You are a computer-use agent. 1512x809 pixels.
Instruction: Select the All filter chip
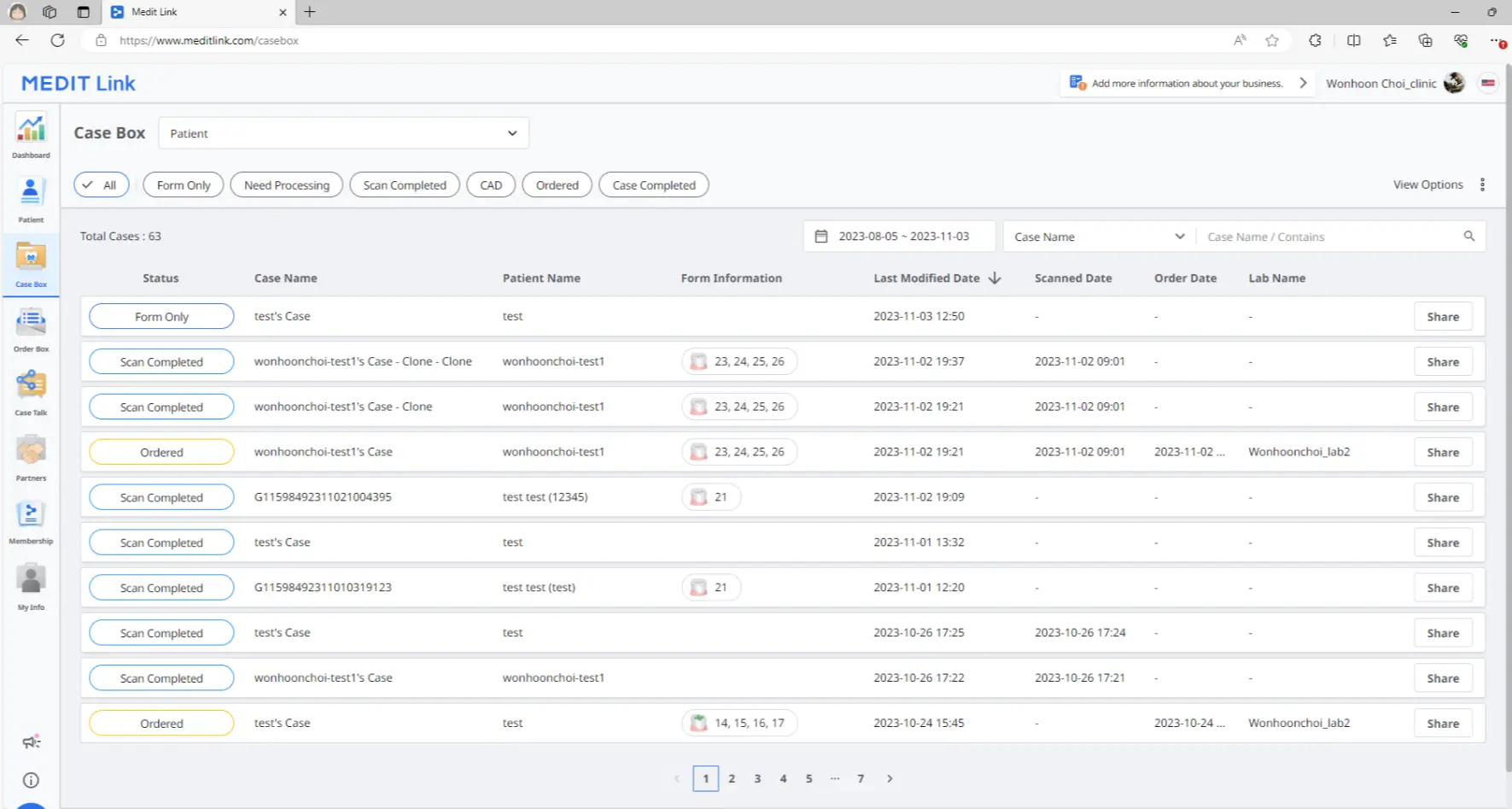[x=102, y=185]
